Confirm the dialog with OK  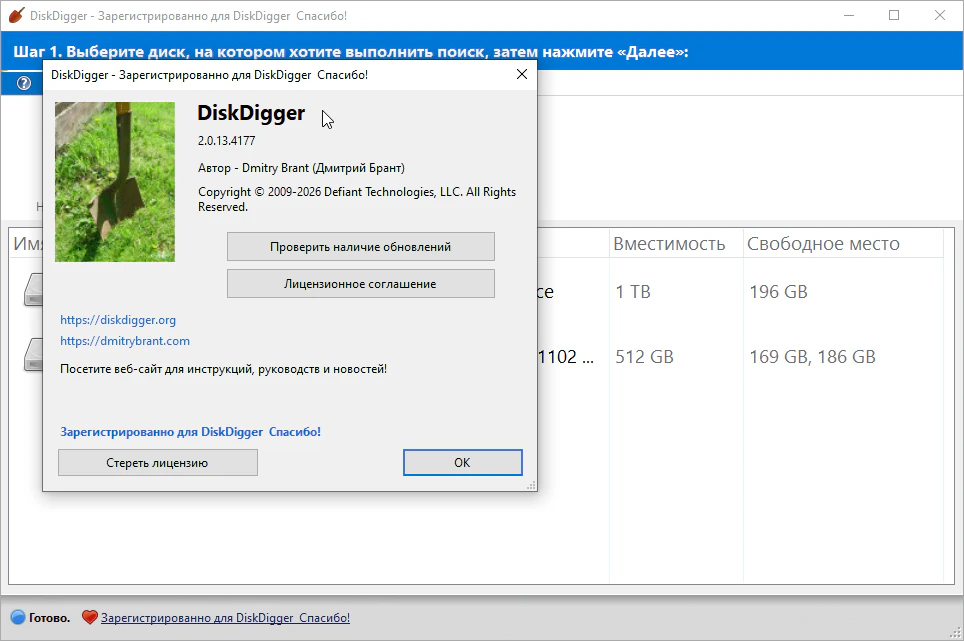[462, 463]
